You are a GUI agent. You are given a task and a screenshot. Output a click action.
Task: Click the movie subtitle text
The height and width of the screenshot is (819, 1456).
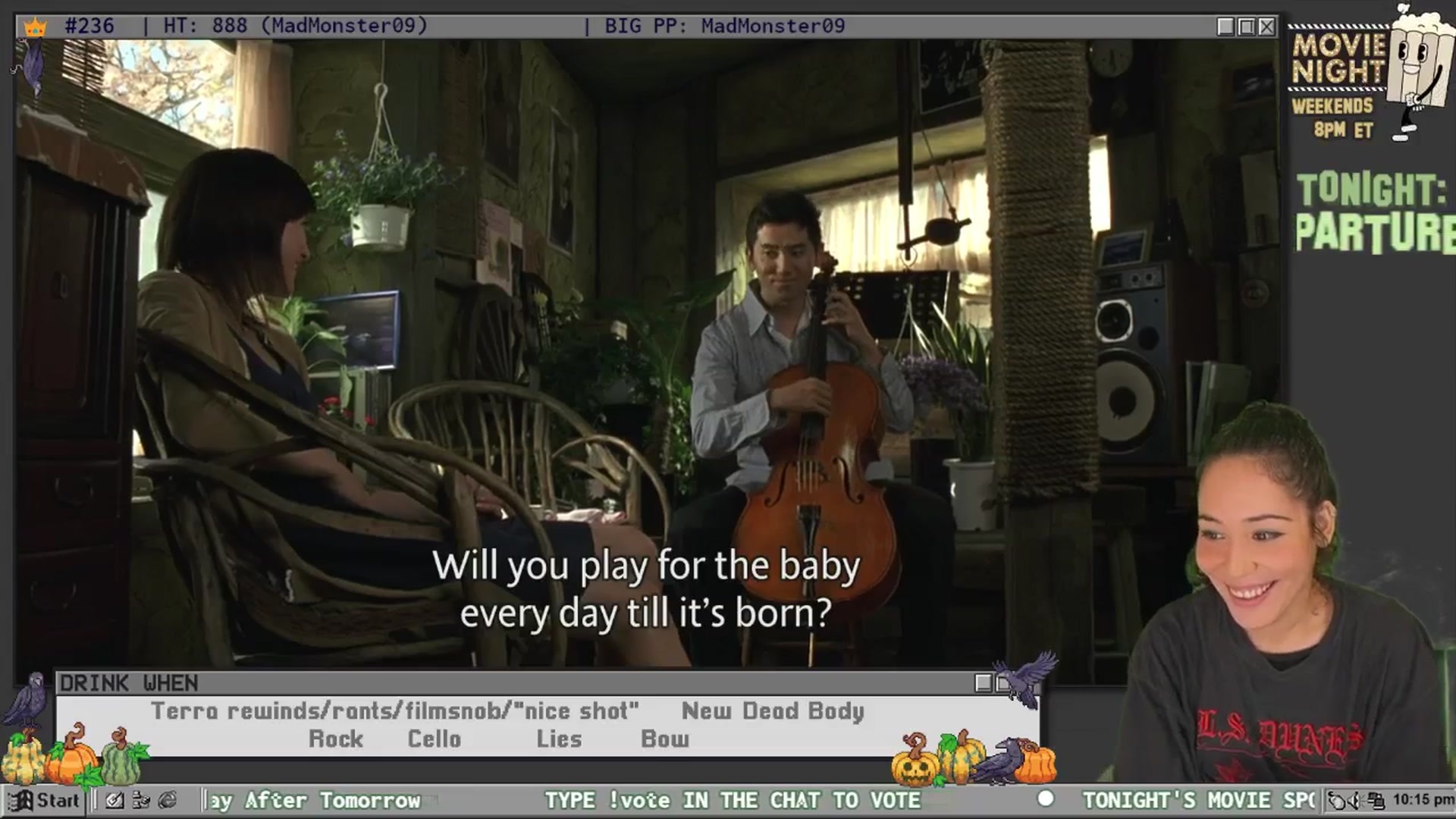[646, 589]
